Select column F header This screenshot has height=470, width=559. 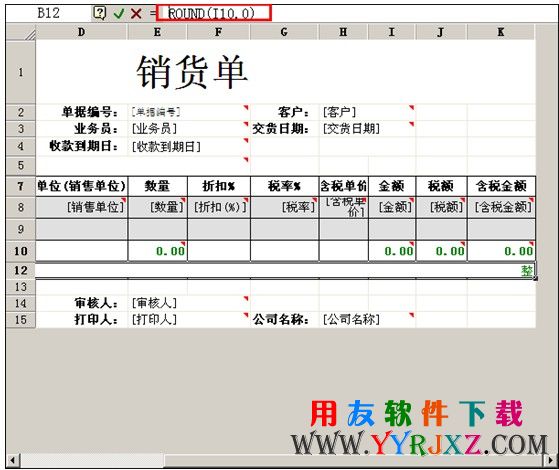(x=219, y=32)
